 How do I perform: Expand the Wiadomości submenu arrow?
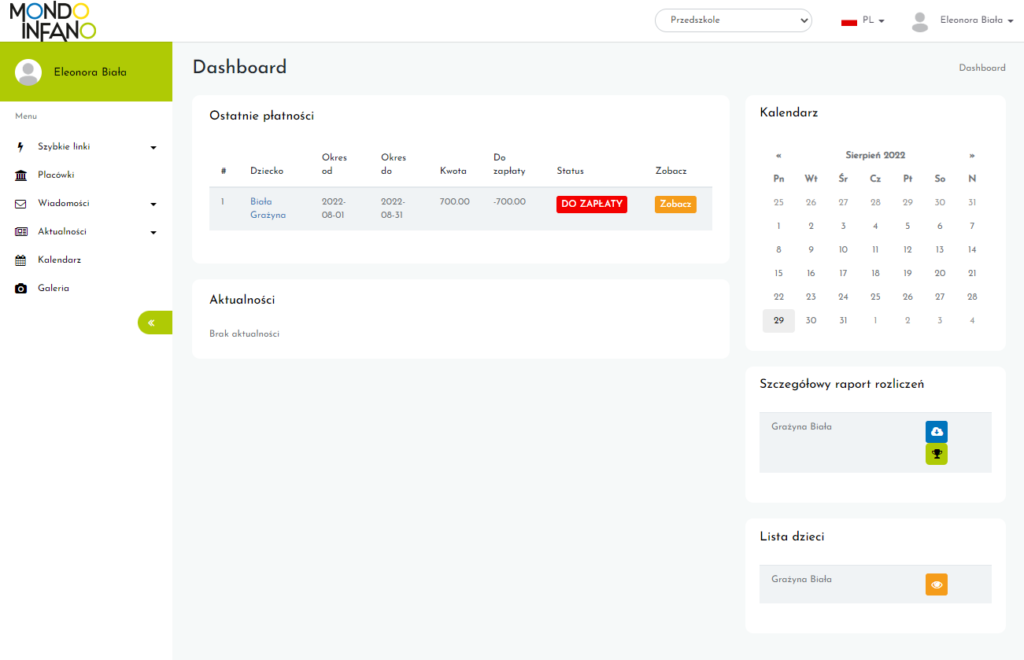[153, 204]
